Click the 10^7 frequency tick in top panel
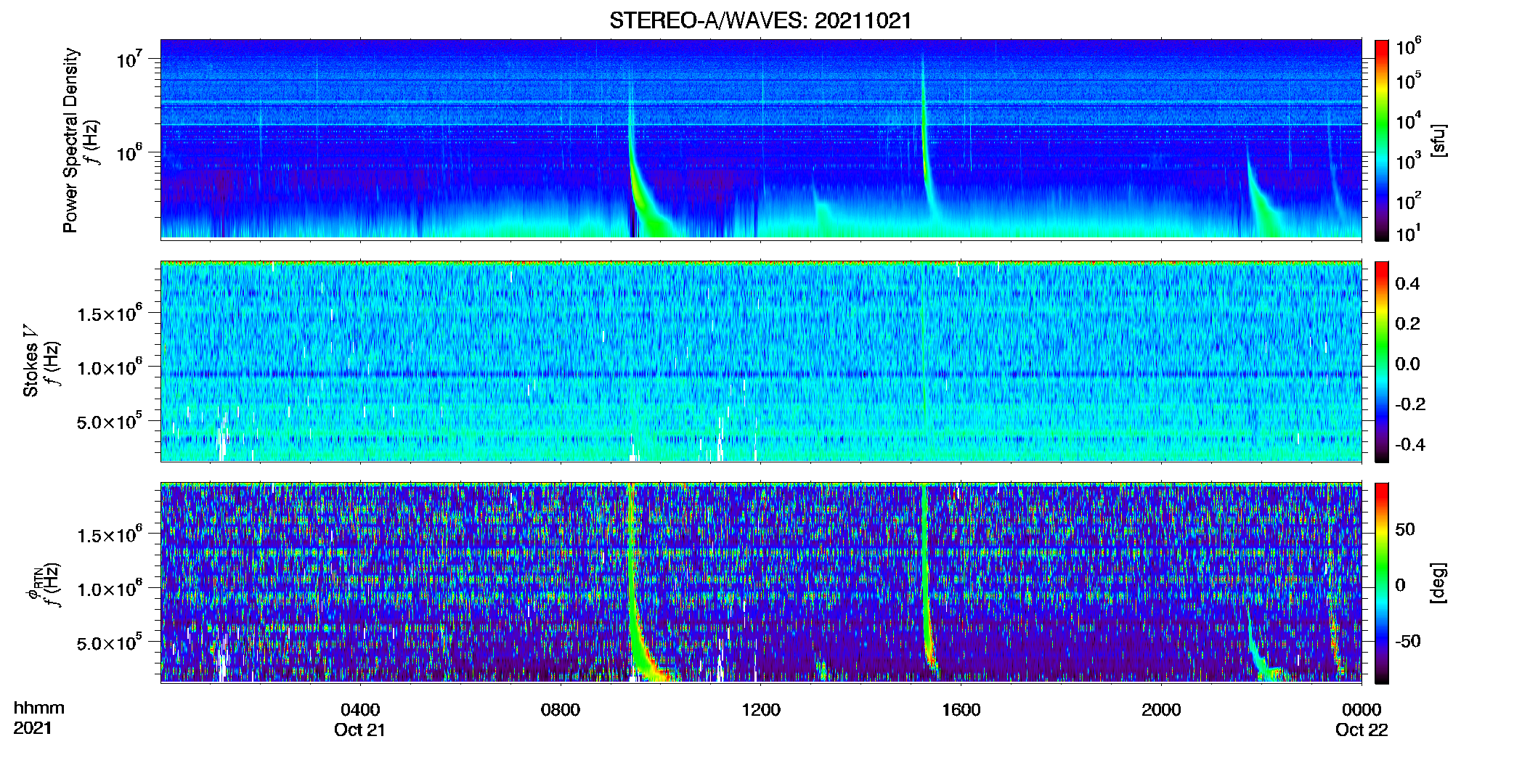The height and width of the screenshot is (784, 1522). coord(129,58)
